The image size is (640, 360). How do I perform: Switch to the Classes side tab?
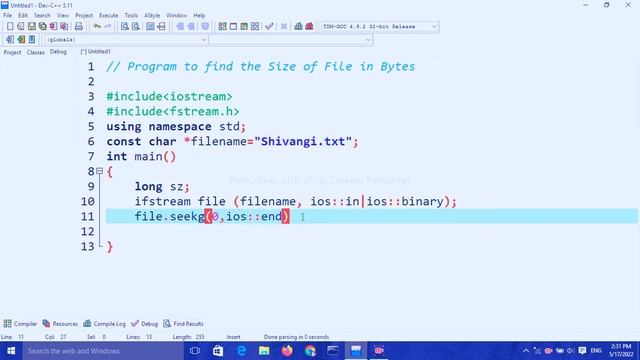click(x=36, y=53)
